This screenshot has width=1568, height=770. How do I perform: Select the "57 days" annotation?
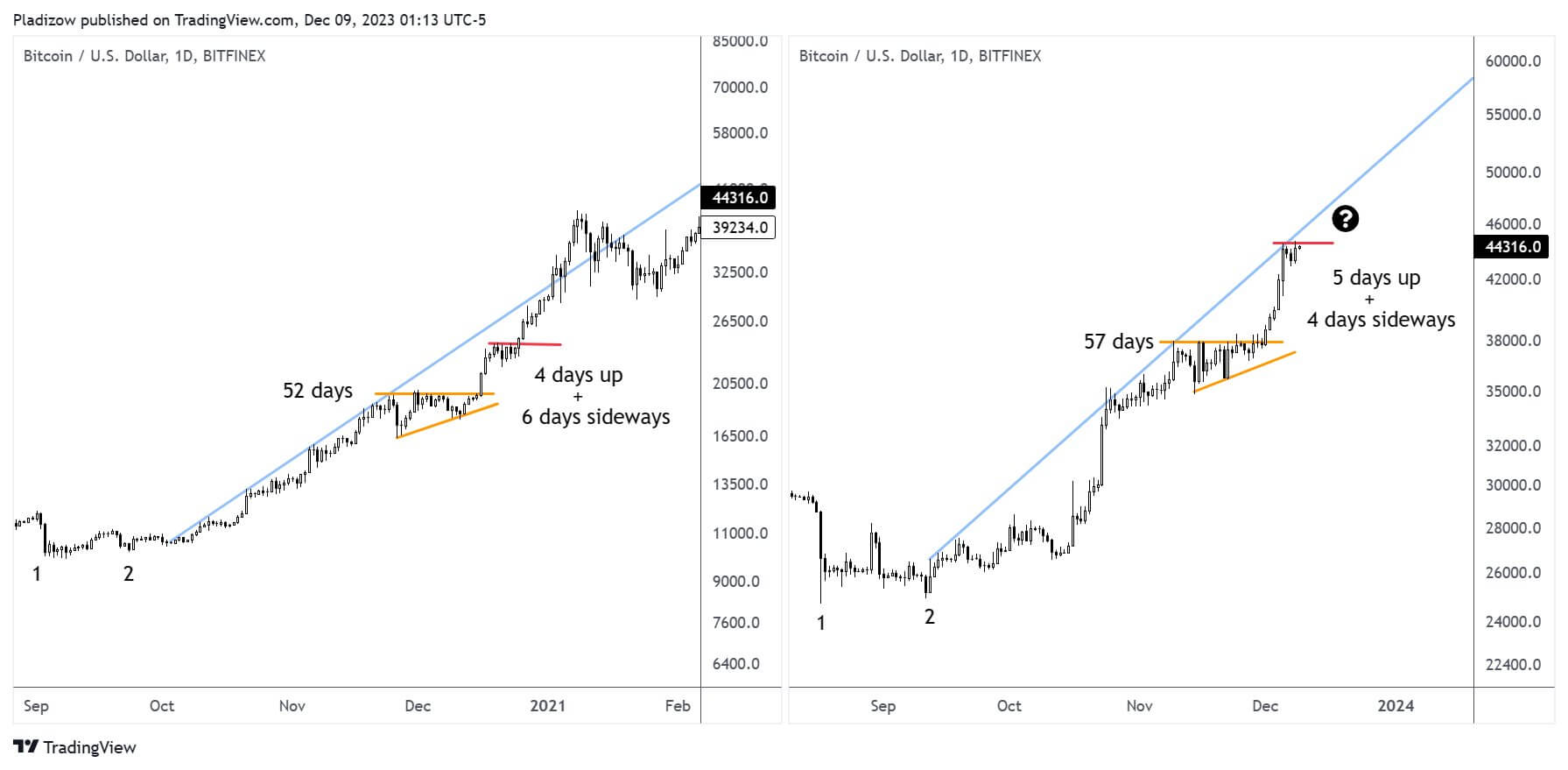click(1118, 342)
